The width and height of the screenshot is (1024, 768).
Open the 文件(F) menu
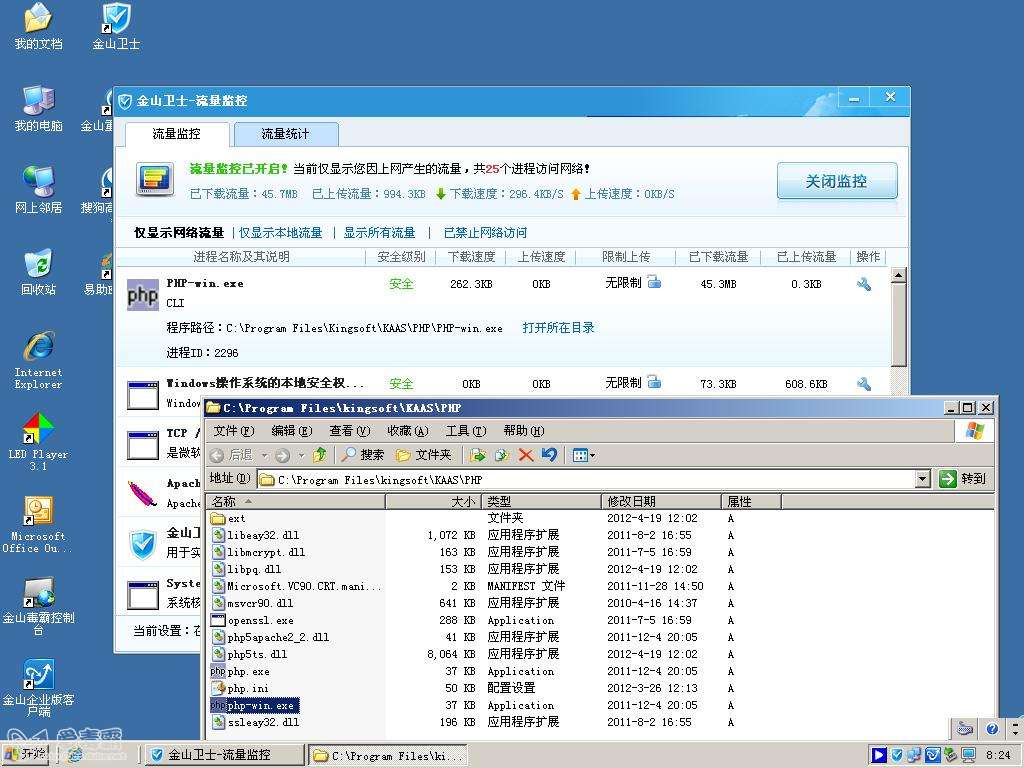click(234, 431)
